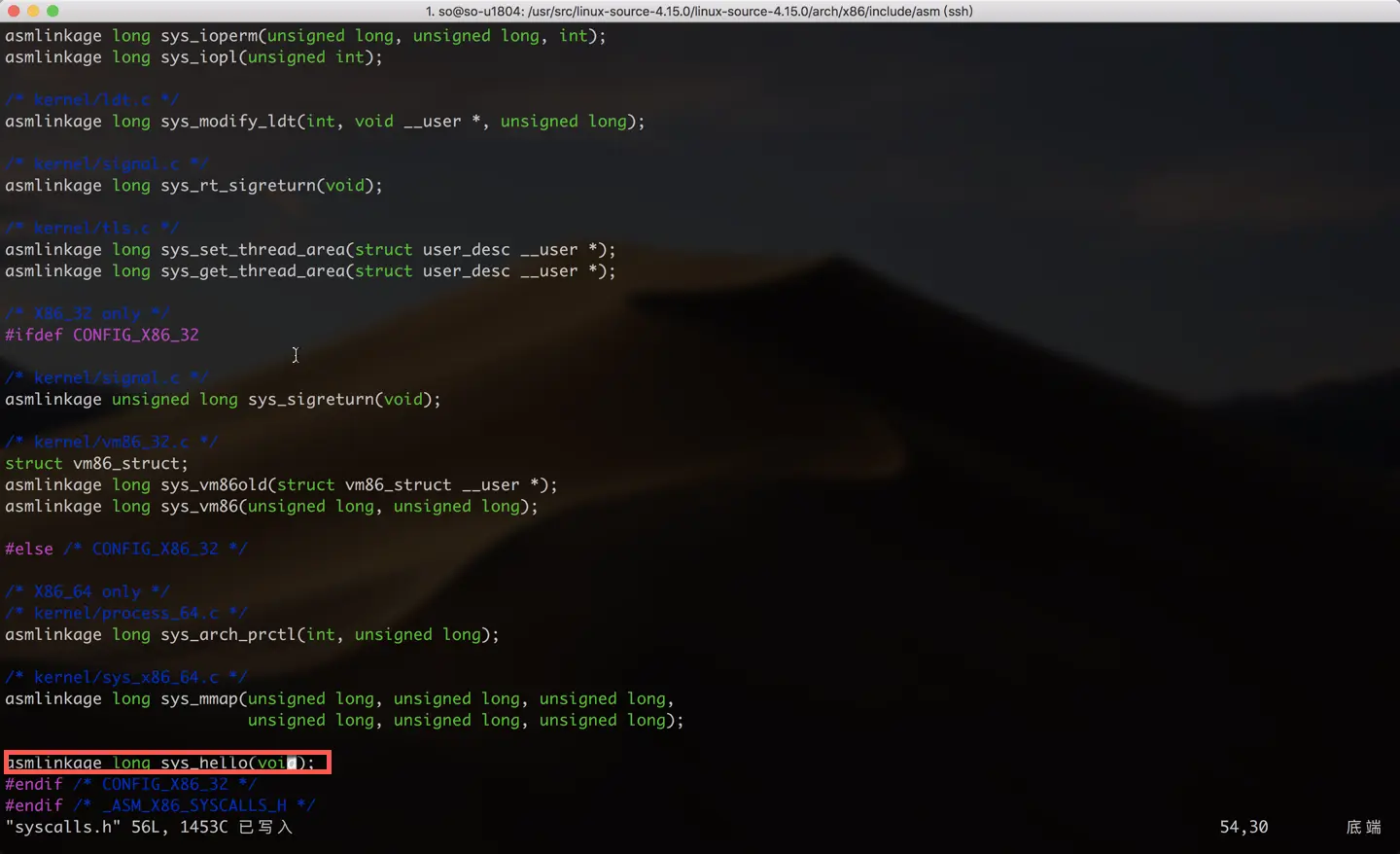Click the sys_ioperm declaration line
The width and height of the screenshot is (1400, 854).
pos(305,36)
